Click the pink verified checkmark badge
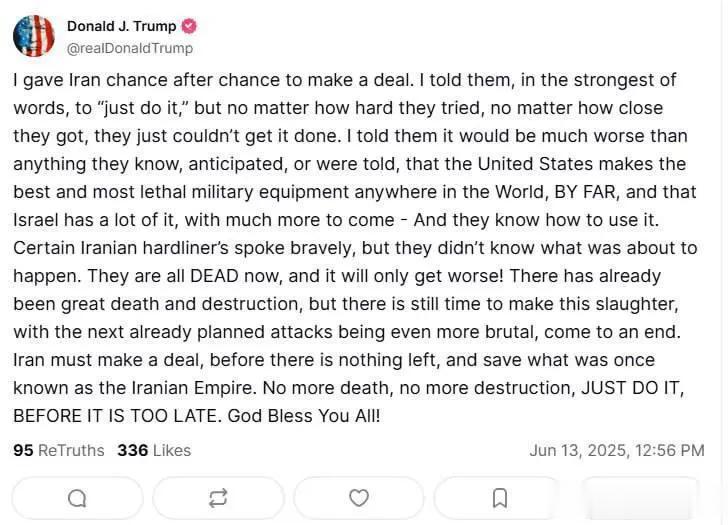Screen dimensions: 728x525 point(188,26)
